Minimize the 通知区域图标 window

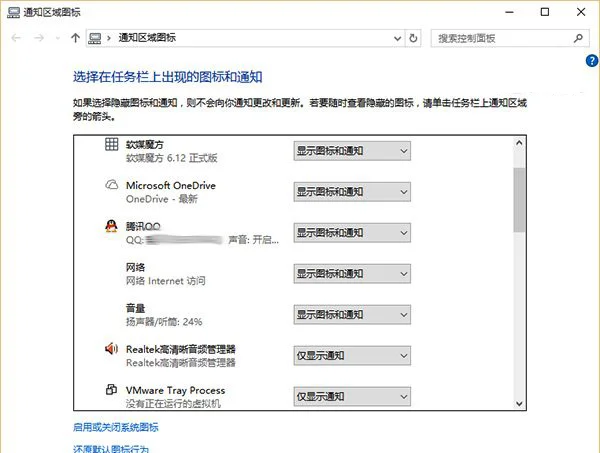(x=509, y=12)
